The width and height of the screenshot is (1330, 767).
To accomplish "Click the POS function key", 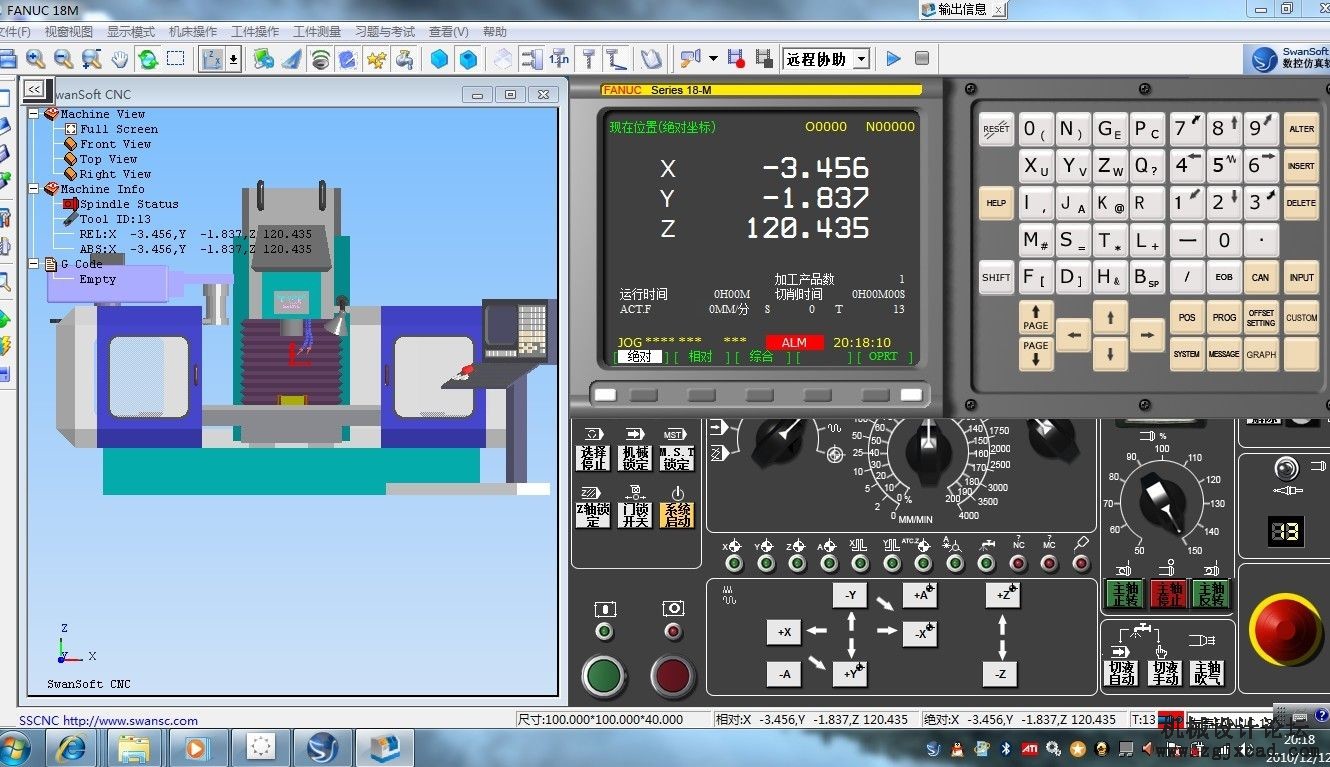I will (x=1187, y=319).
